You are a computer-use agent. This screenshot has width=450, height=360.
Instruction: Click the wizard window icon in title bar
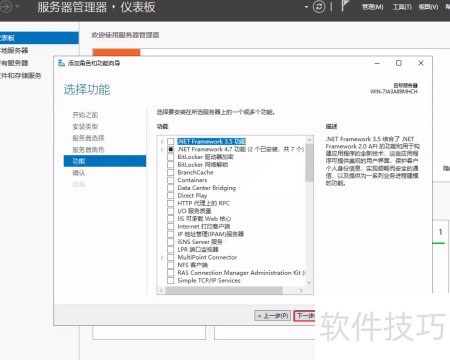(x=61, y=63)
